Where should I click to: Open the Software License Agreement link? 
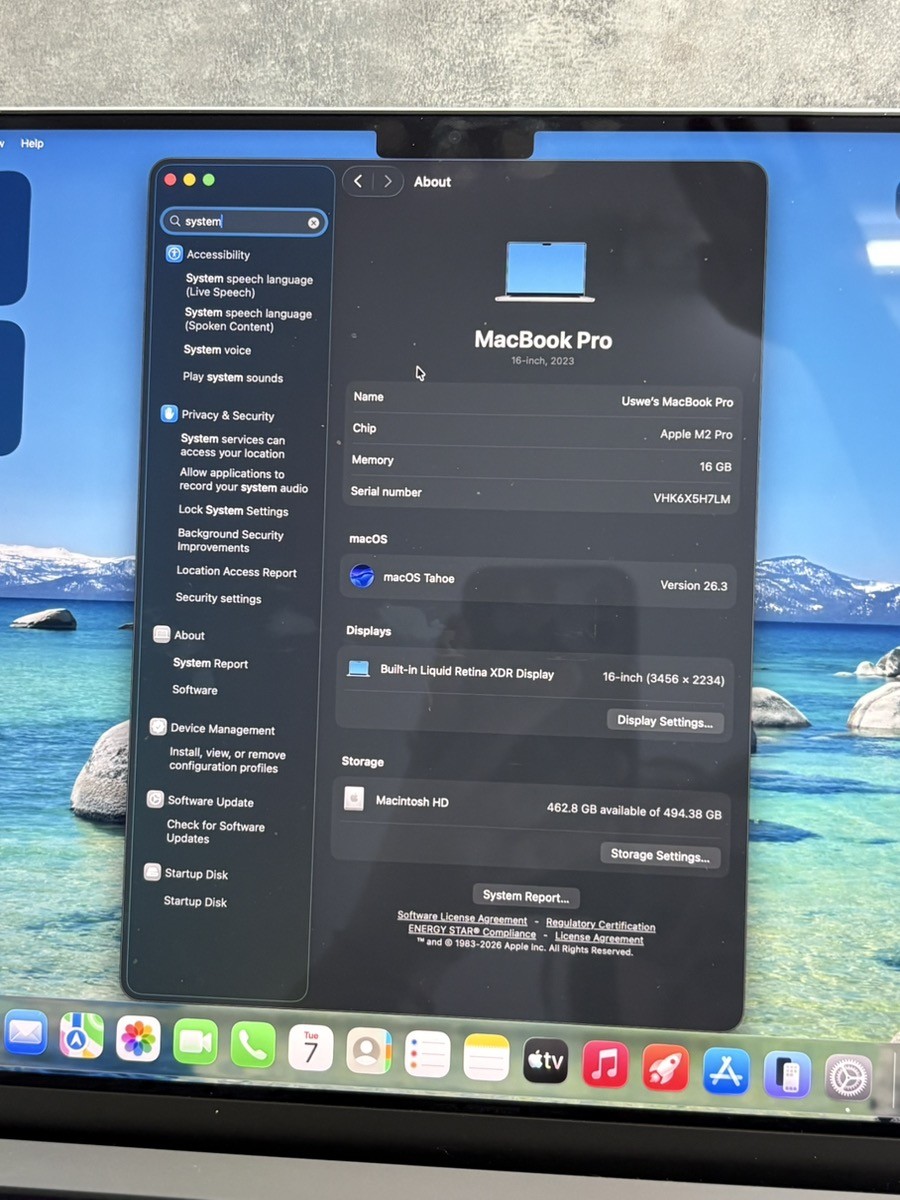[462, 918]
